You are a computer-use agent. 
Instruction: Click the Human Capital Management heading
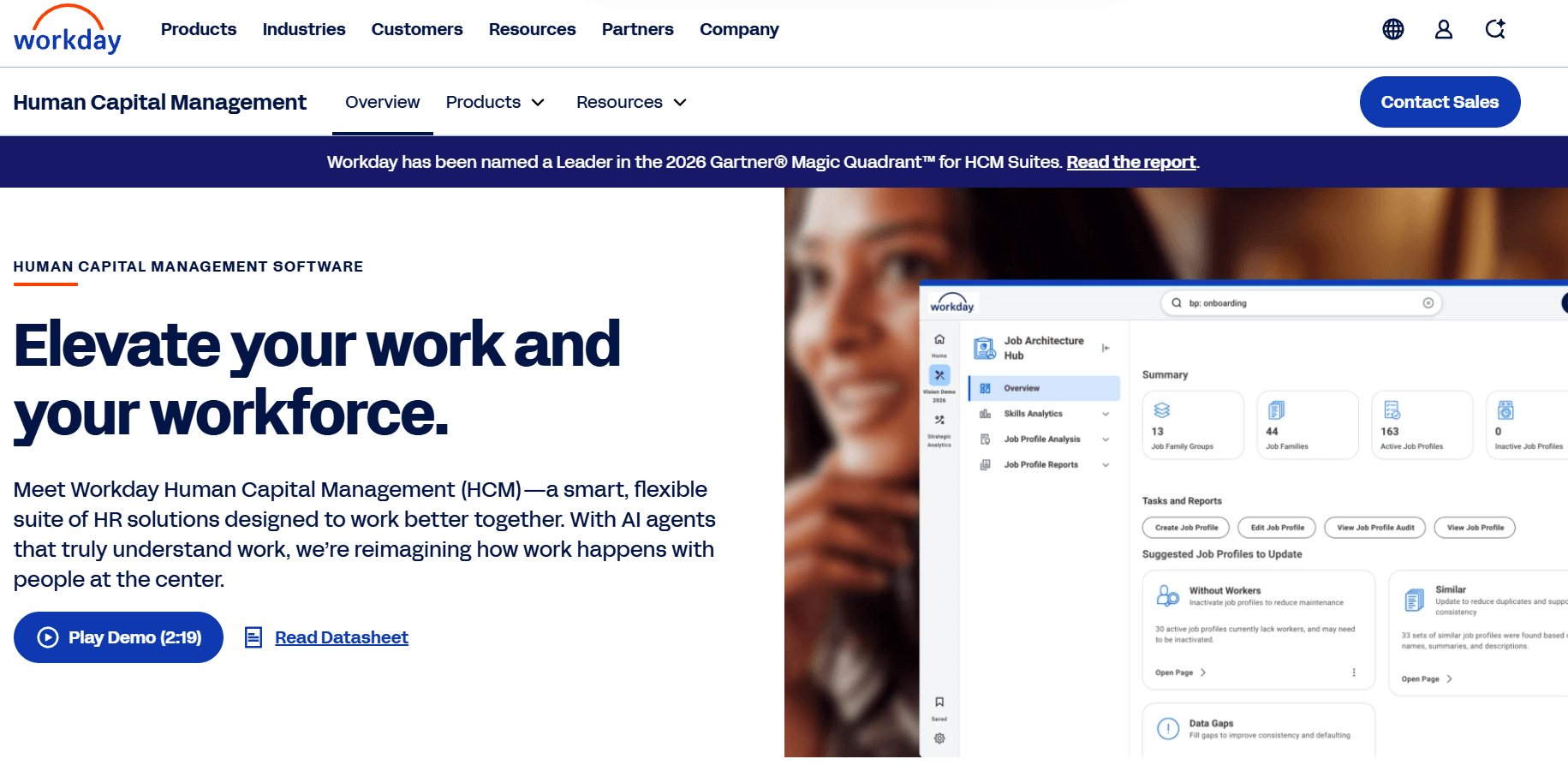point(160,102)
